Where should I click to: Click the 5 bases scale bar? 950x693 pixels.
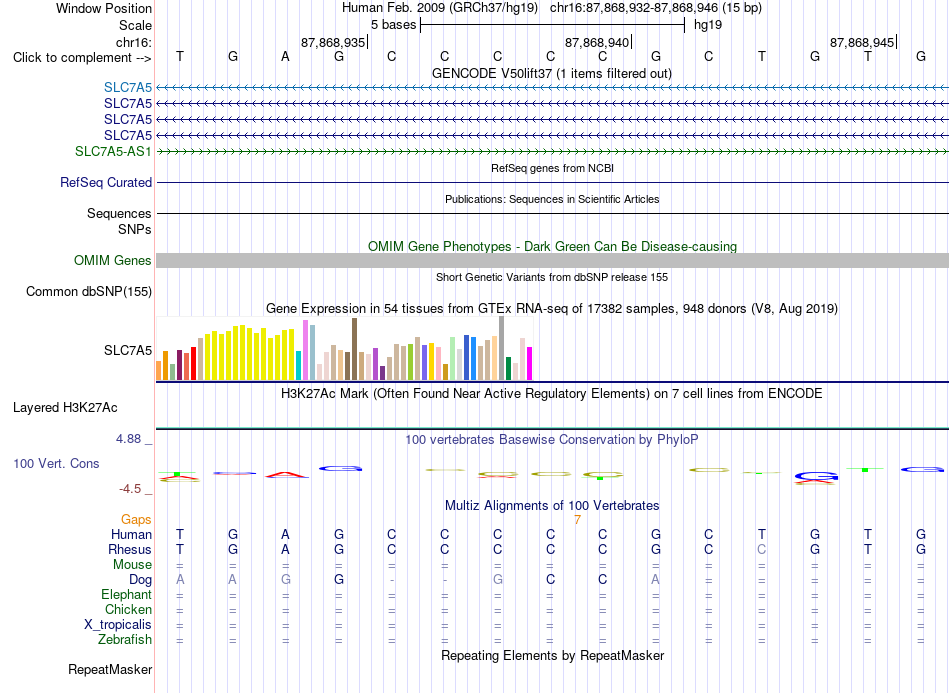(x=552, y=25)
